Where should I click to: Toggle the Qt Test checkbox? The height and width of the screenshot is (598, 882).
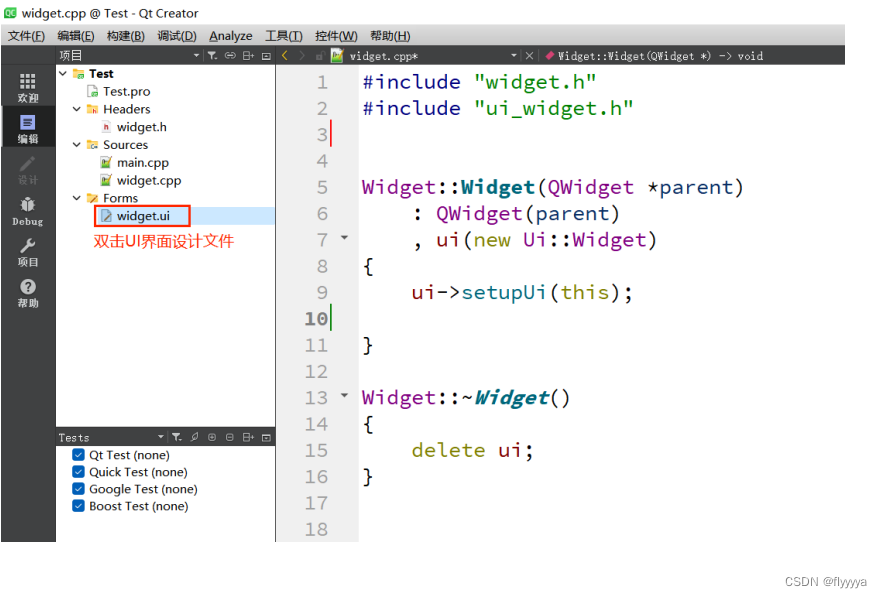78,455
